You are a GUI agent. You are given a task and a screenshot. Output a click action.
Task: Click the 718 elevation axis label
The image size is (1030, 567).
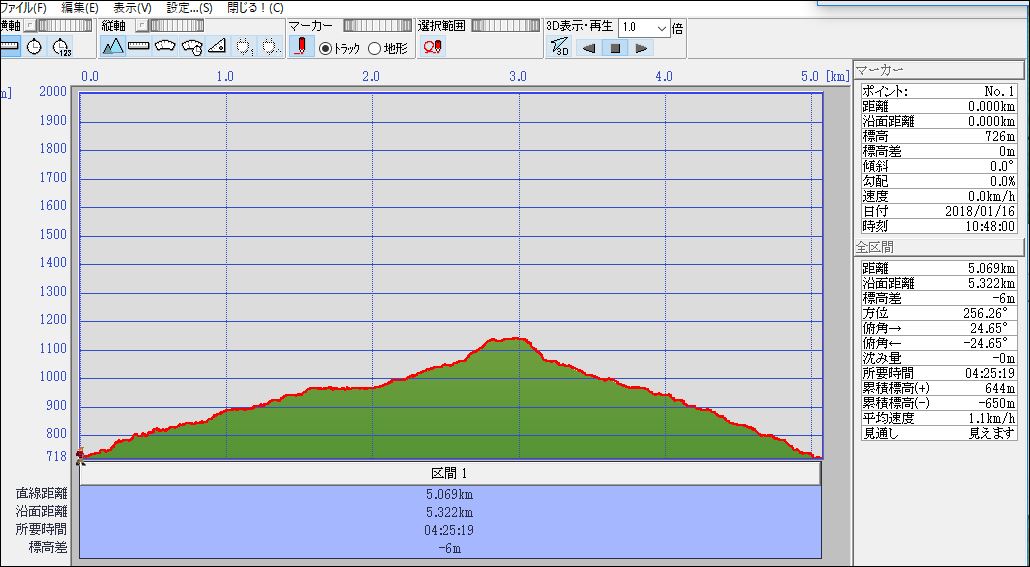(57, 457)
